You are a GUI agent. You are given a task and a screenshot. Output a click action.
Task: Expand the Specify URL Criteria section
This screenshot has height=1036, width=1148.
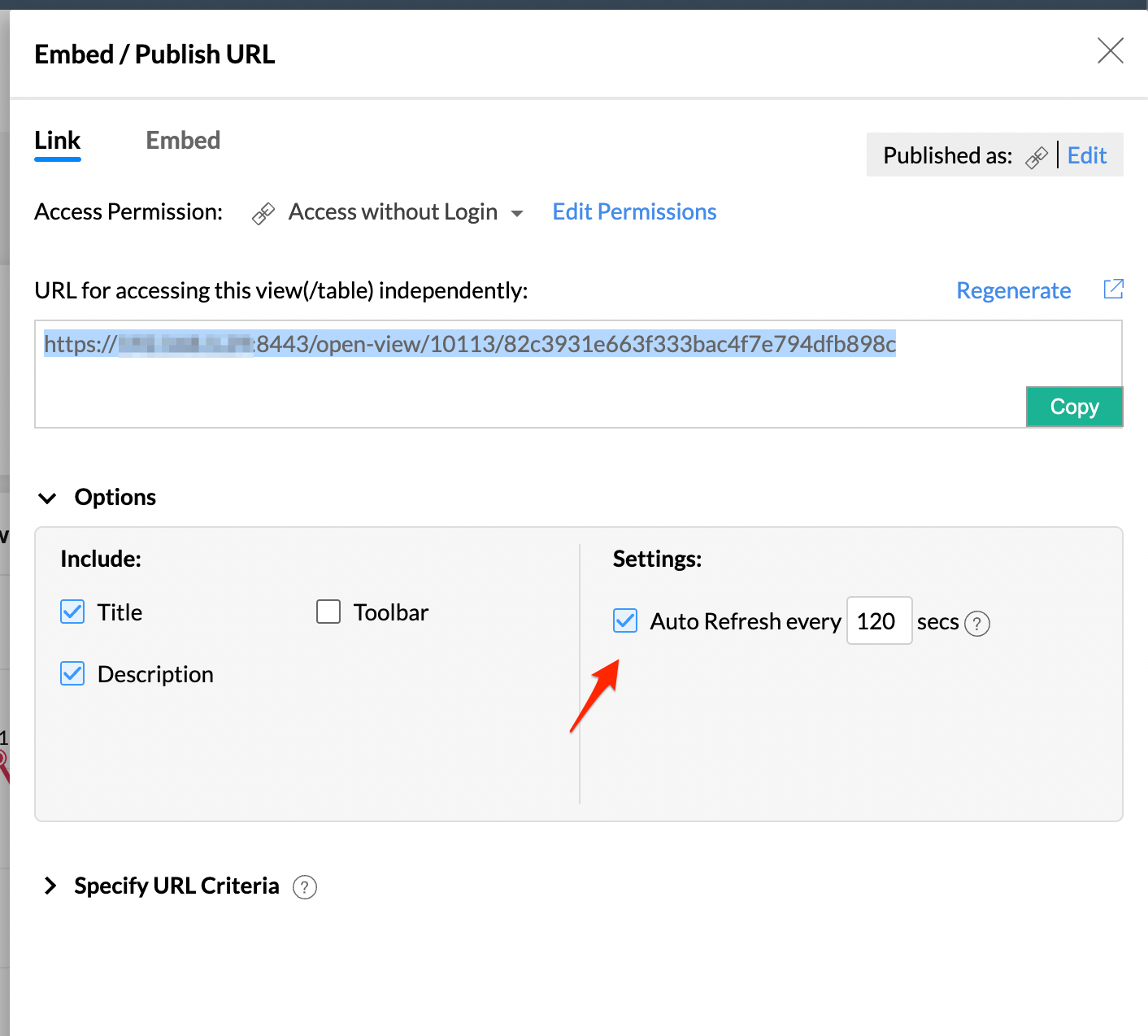50,886
